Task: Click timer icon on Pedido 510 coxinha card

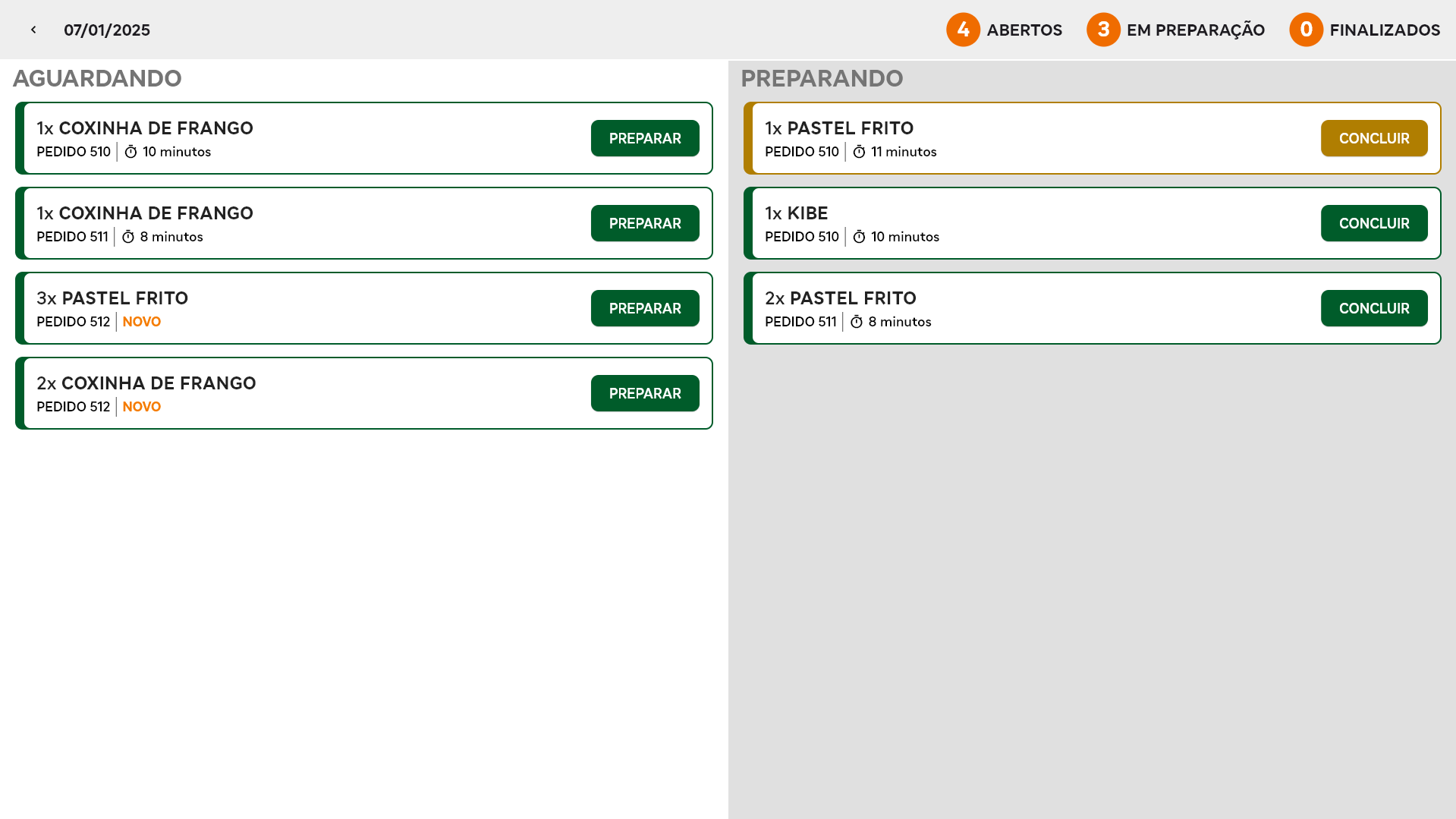Action: (x=131, y=152)
